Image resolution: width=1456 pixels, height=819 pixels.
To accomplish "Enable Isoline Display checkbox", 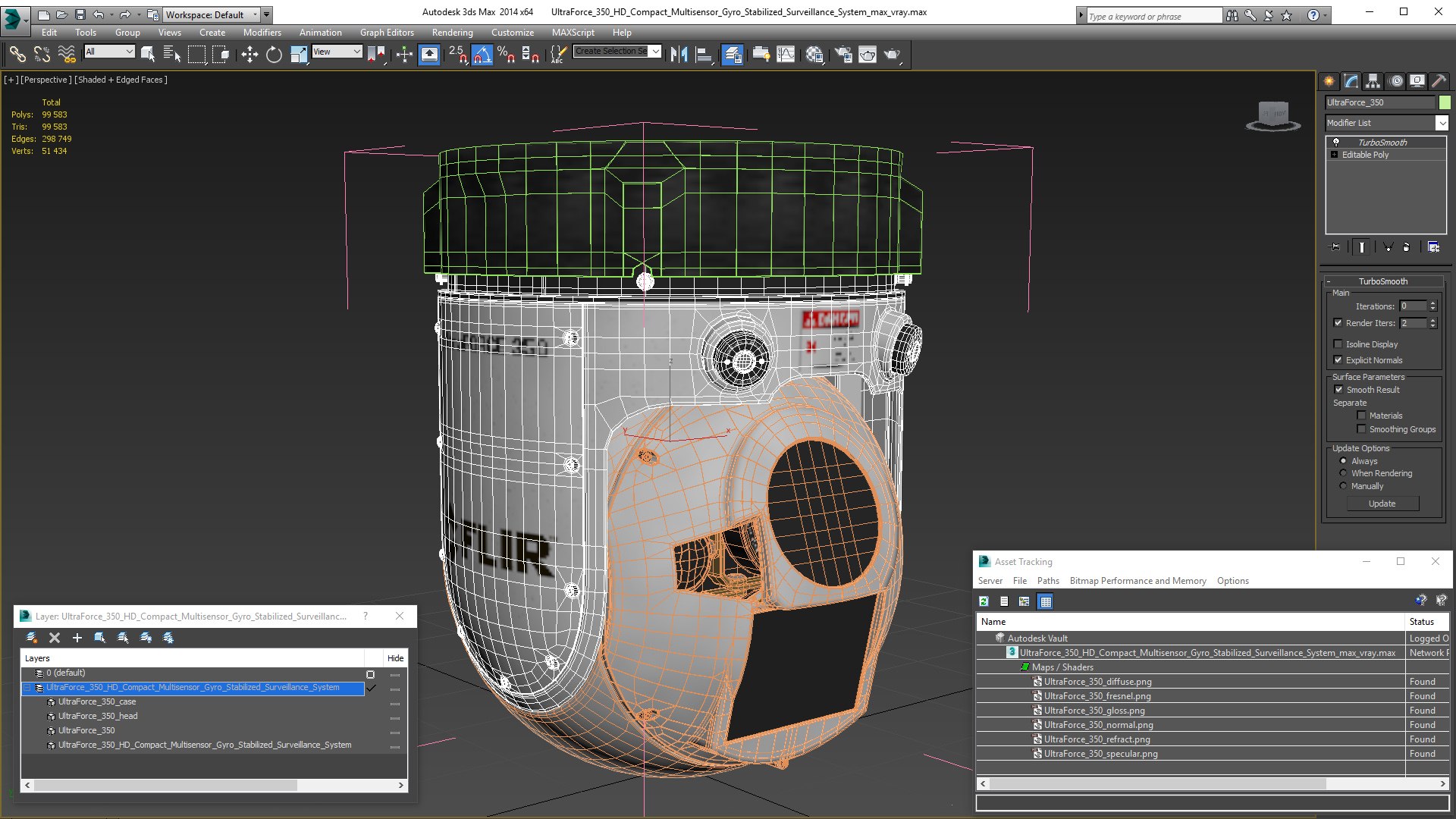I will (x=1338, y=344).
